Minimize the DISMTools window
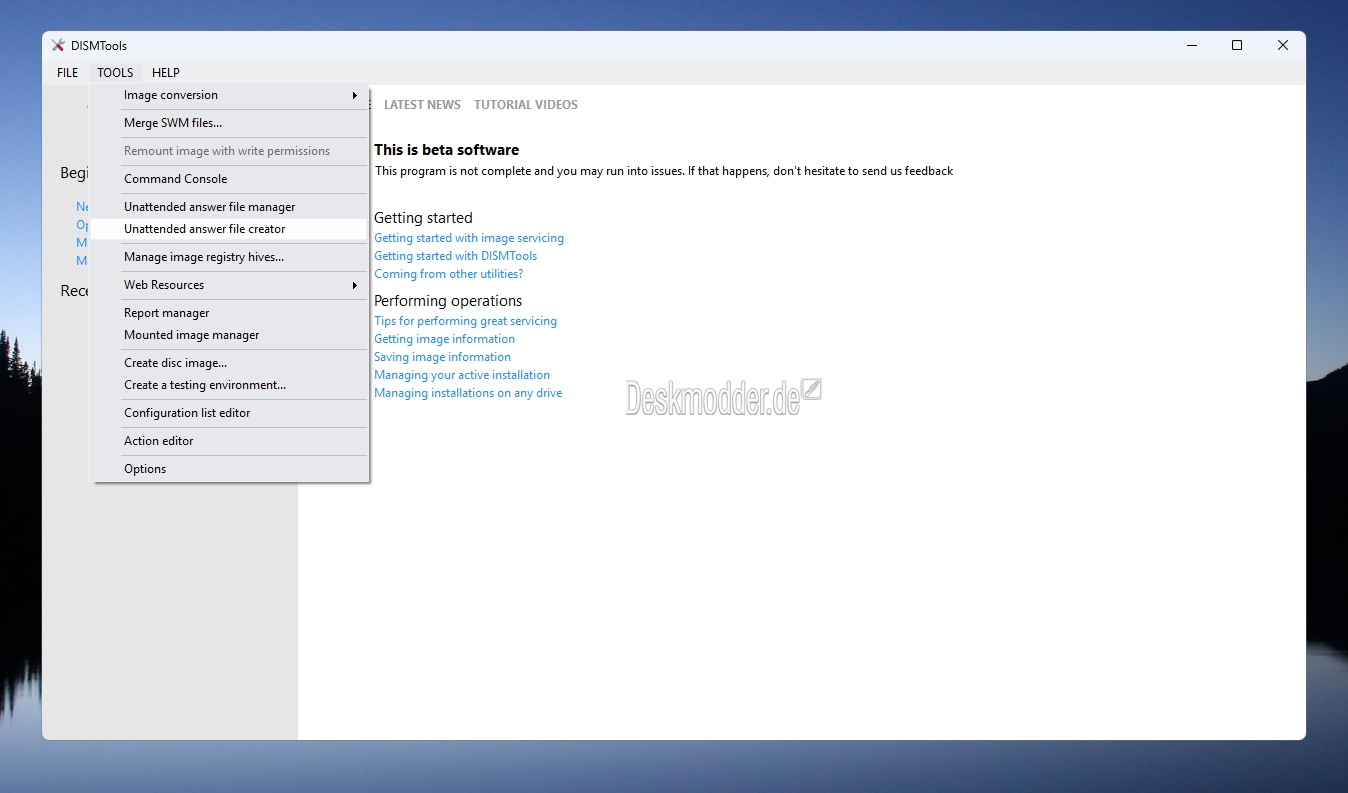The height and width of the screenshot is (793, 1348). point(1192,45)
